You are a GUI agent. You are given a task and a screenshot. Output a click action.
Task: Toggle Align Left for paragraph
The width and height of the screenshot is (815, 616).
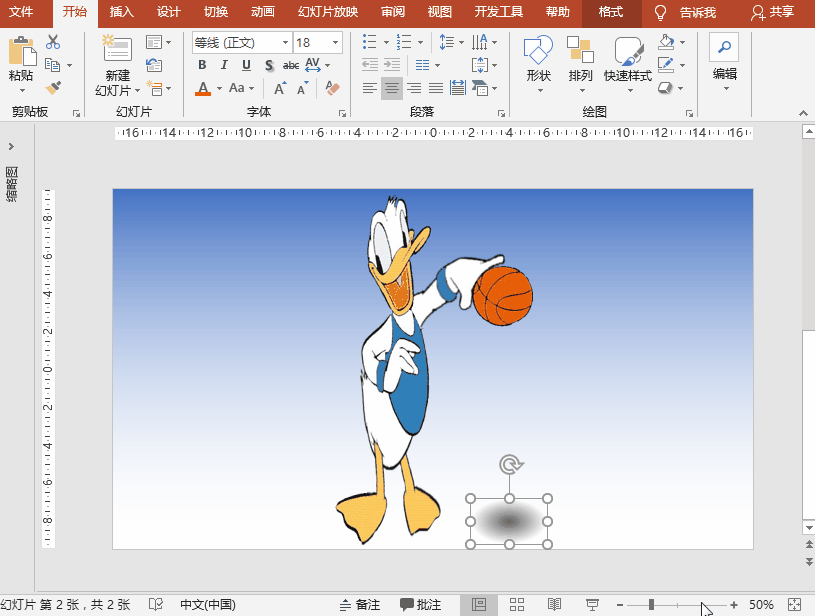370,88
